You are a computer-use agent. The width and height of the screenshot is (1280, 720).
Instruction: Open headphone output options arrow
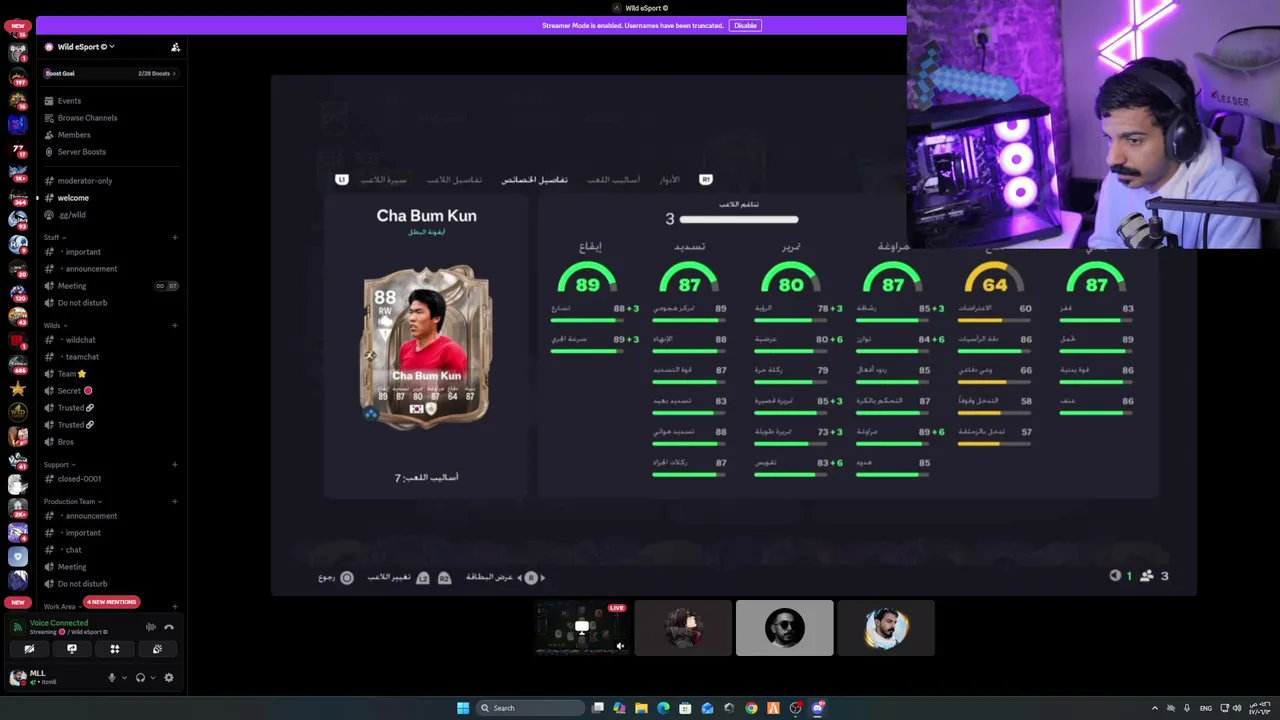point(152,678)
